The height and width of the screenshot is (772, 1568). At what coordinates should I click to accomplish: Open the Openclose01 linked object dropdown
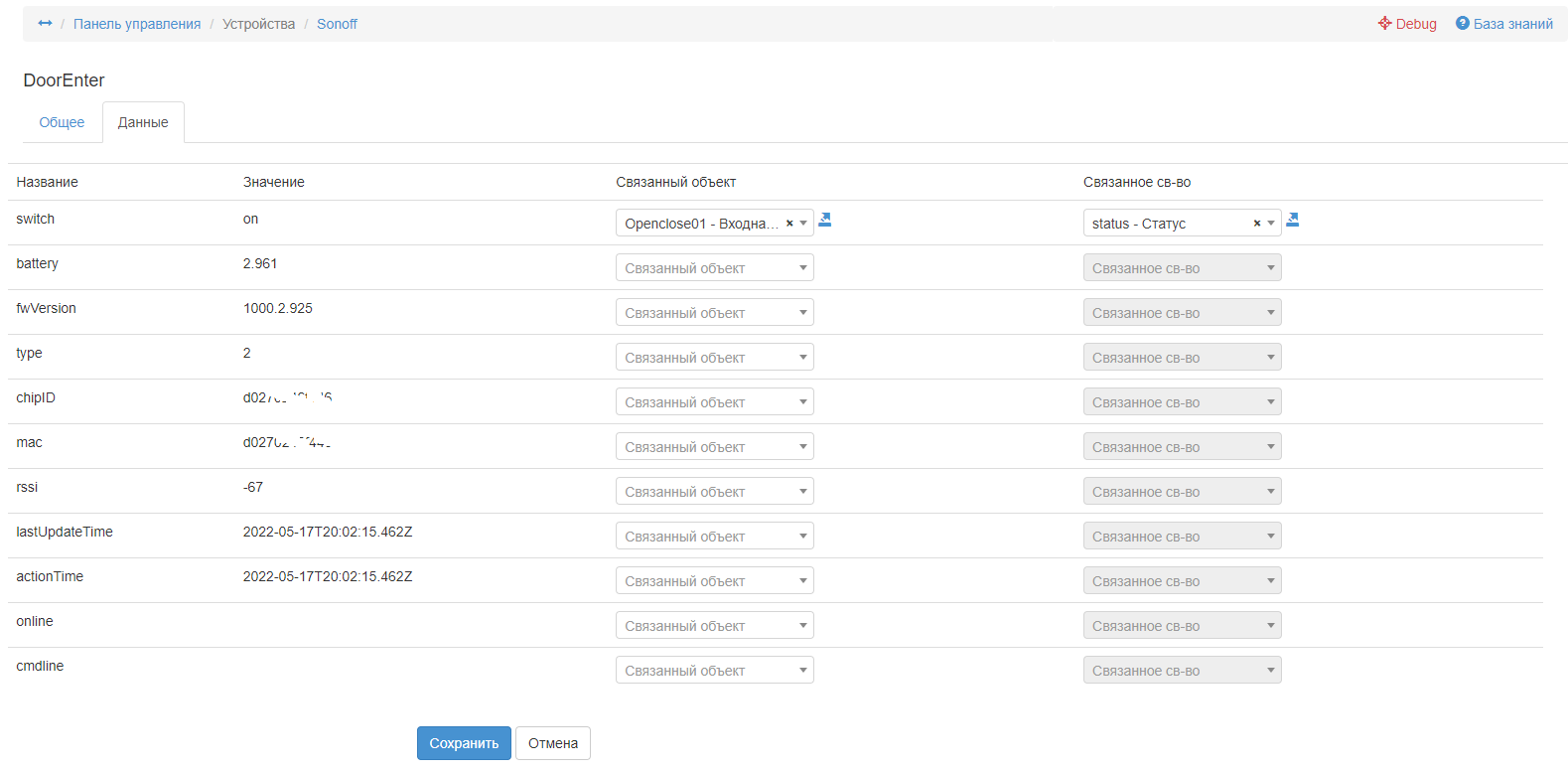click(x=701, y=224)
